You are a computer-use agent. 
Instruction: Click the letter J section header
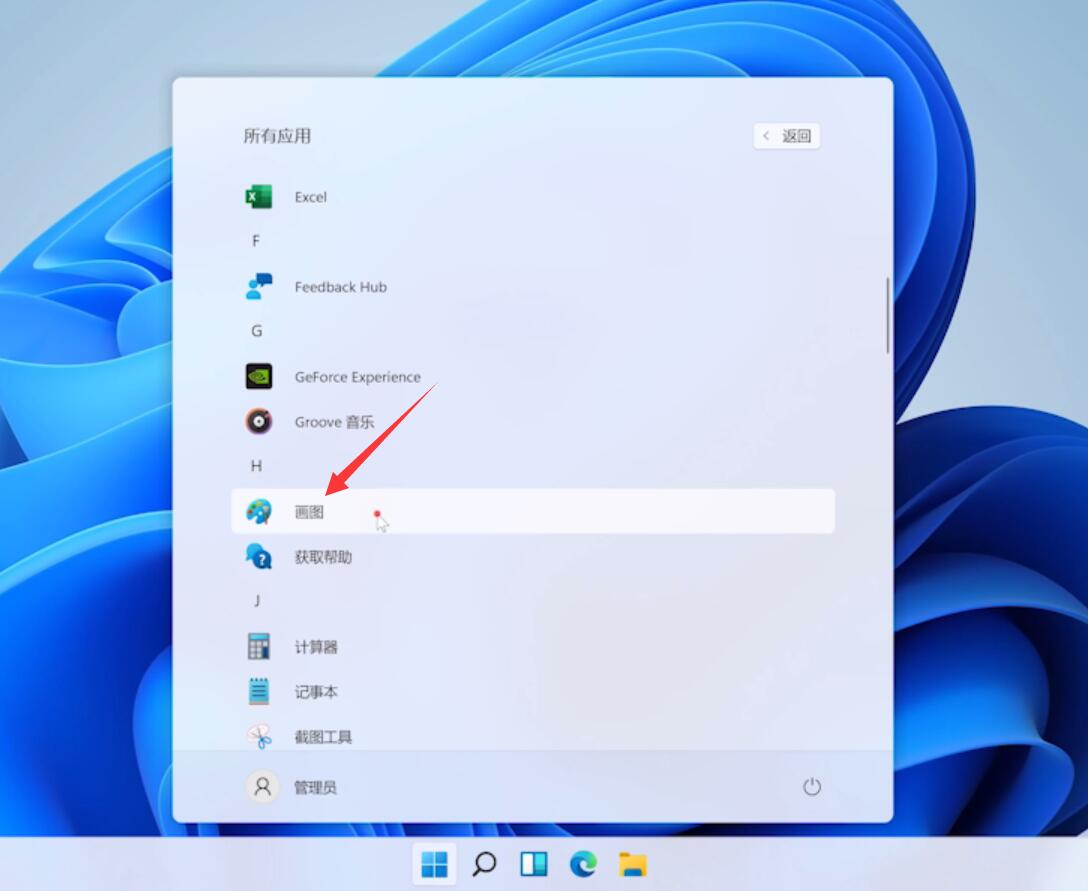[257, 601]
